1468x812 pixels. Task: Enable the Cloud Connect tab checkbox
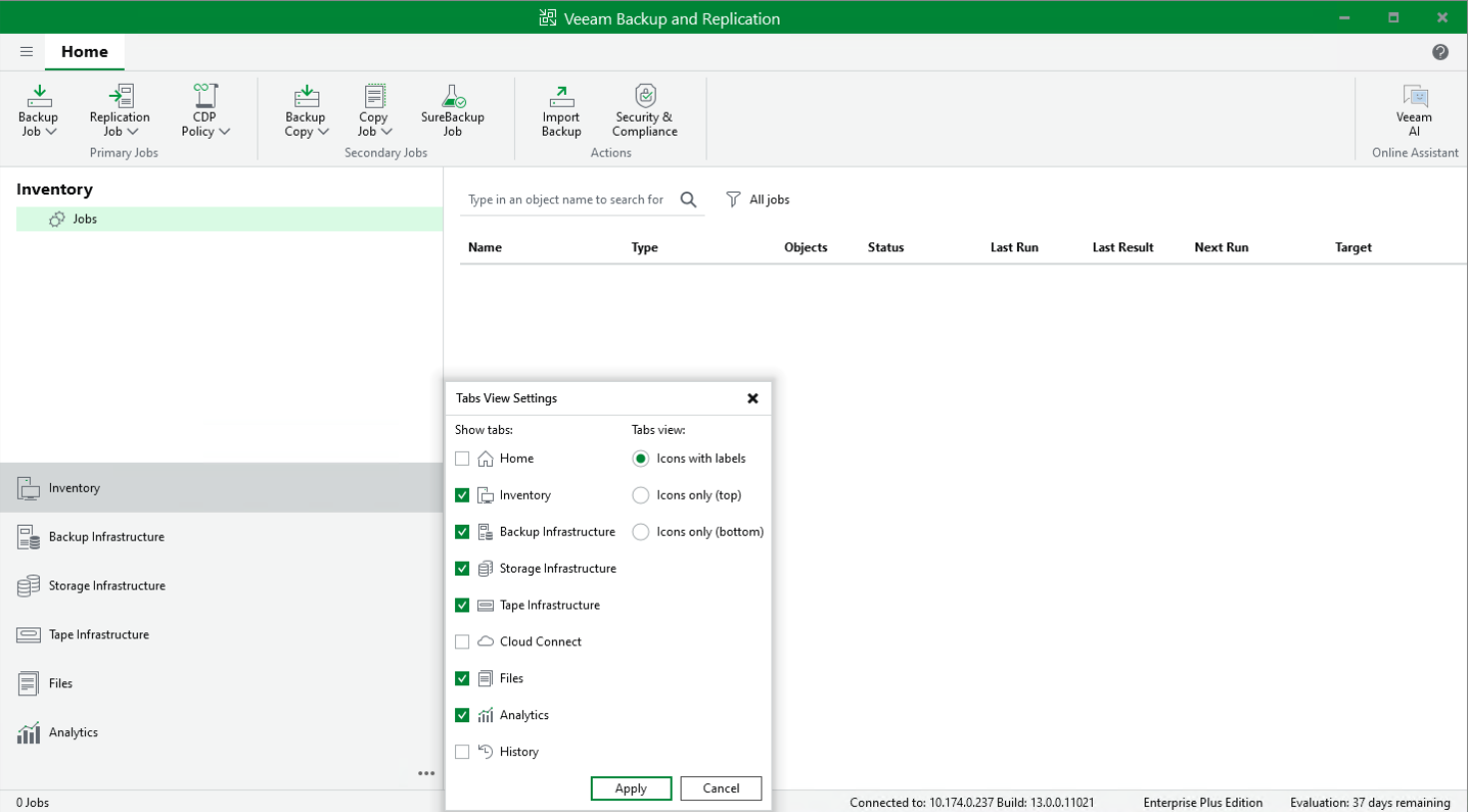point(462,641)
